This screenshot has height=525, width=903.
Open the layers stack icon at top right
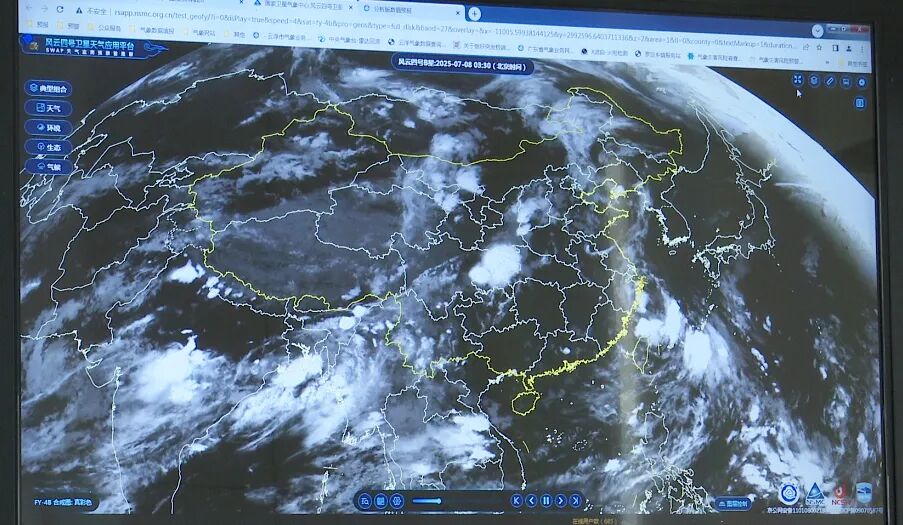[814, 81]
